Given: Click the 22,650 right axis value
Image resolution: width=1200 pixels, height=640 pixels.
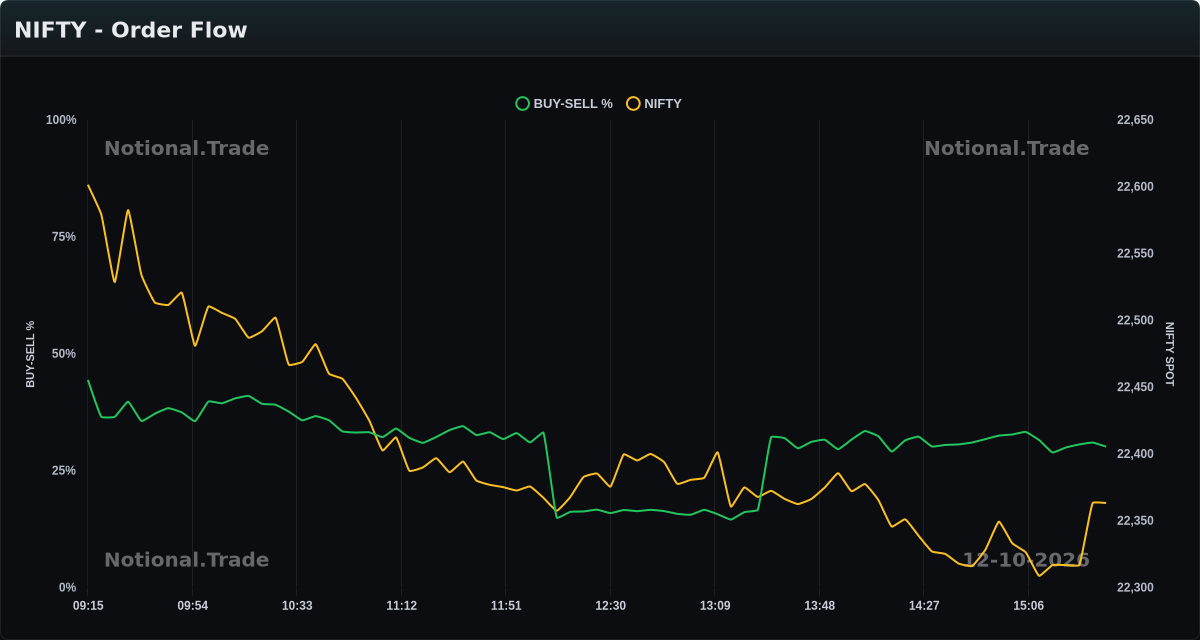Looking at the screenshot, I should [1135, 120].
